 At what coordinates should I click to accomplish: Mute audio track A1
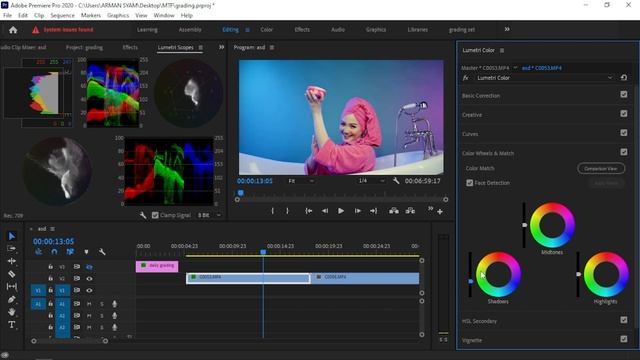[x=89, y=304]
